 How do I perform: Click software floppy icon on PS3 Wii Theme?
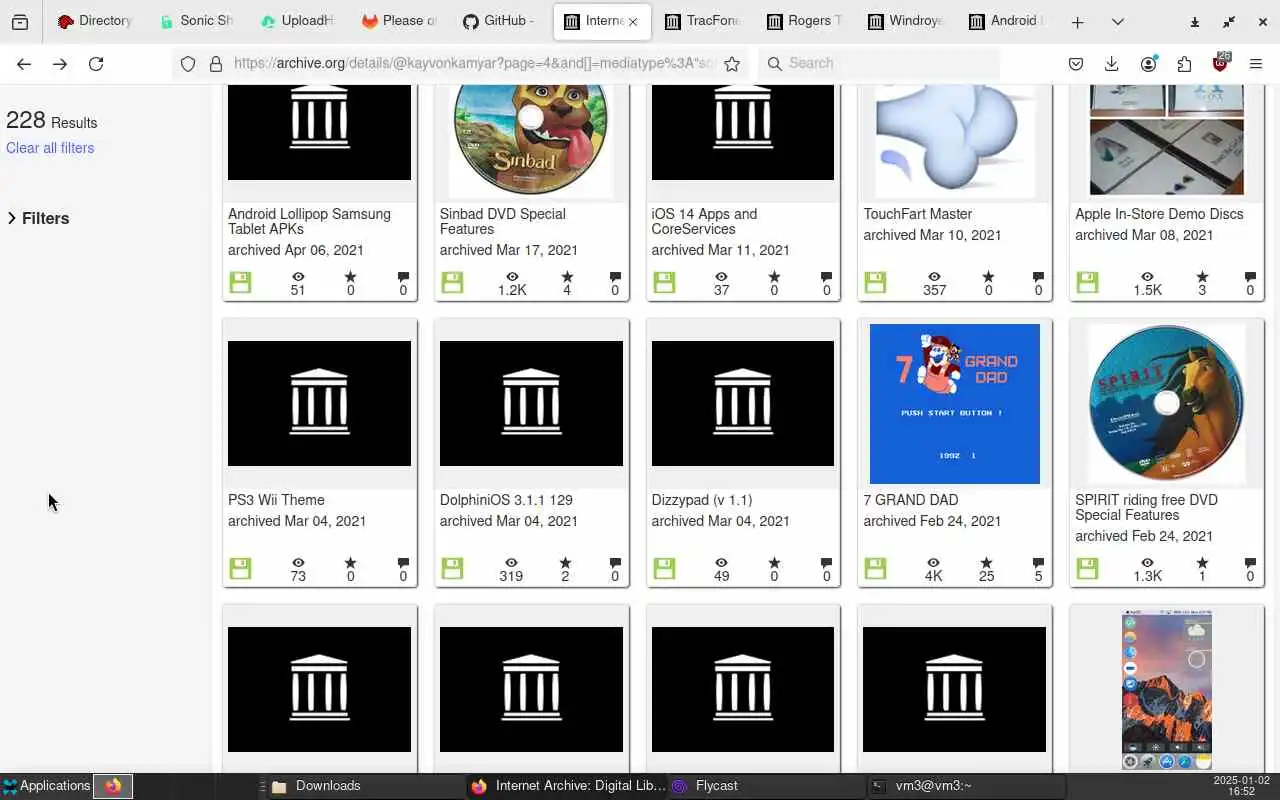[x=240, y=568]
